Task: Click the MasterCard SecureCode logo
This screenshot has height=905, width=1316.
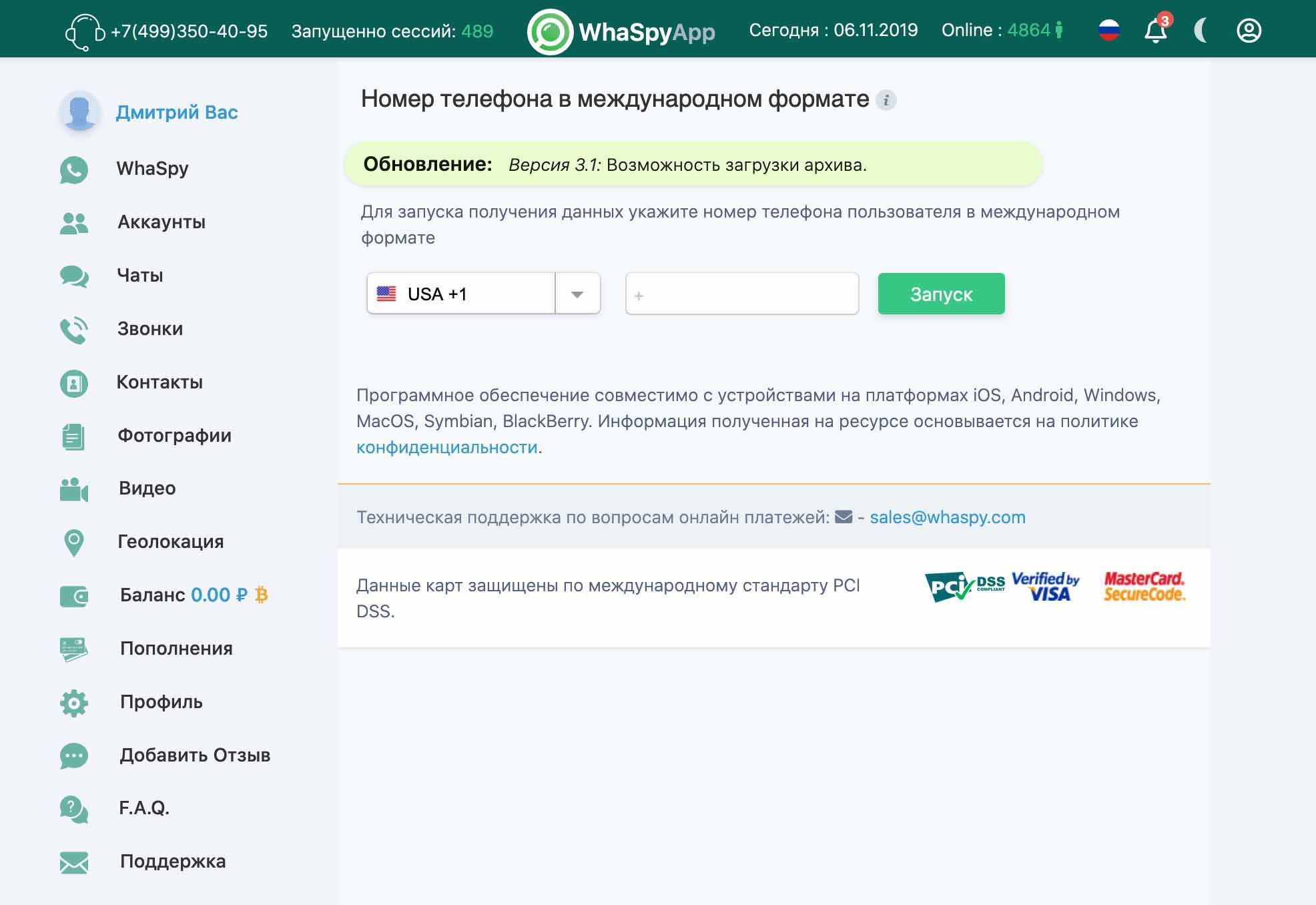Action: tap(1144, 587)
